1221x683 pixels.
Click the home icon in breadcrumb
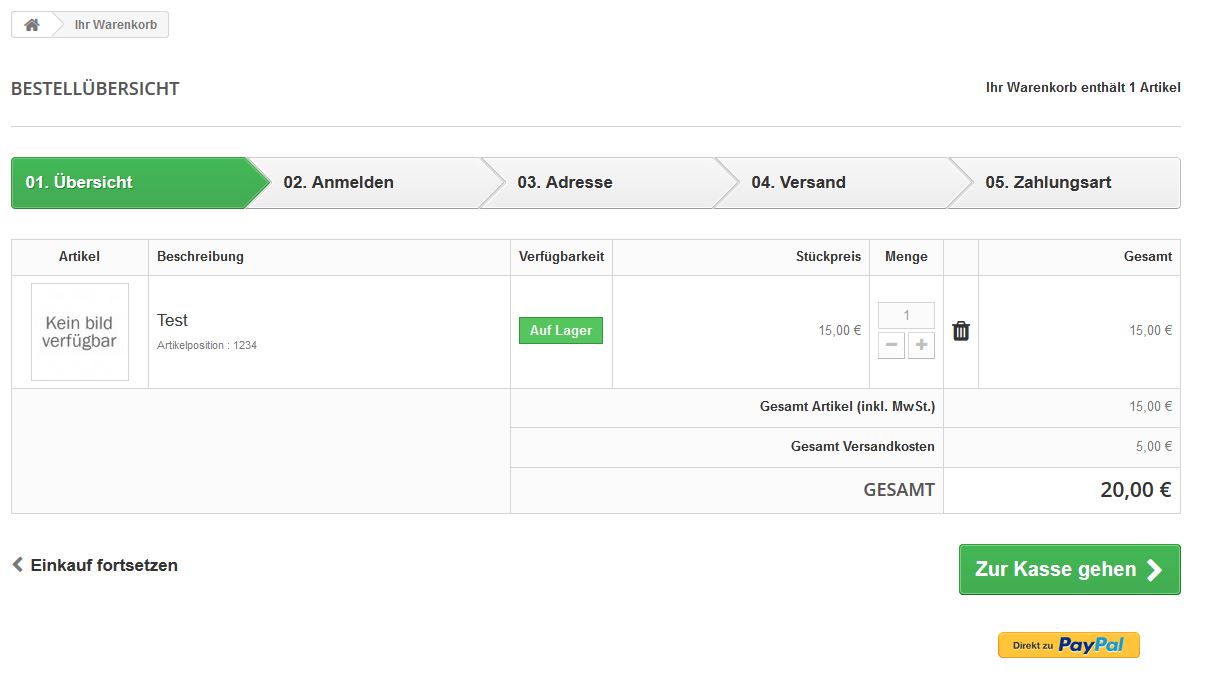click(x=32, y=25)
